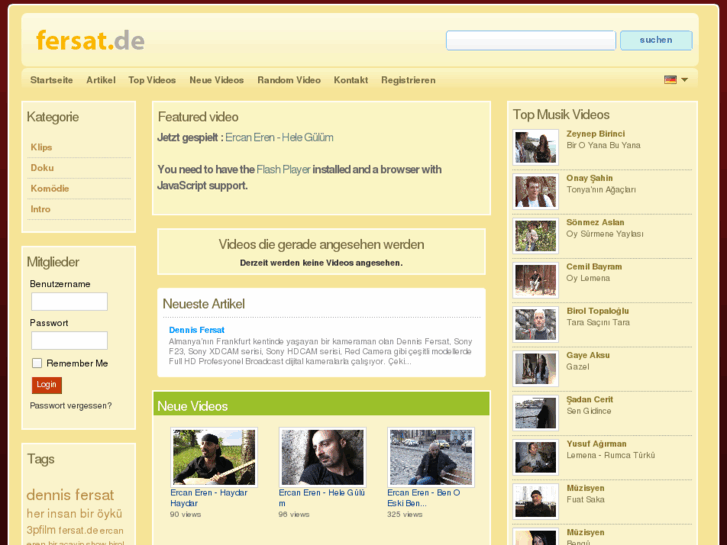Open the Artikel menu item

point(101,80)
